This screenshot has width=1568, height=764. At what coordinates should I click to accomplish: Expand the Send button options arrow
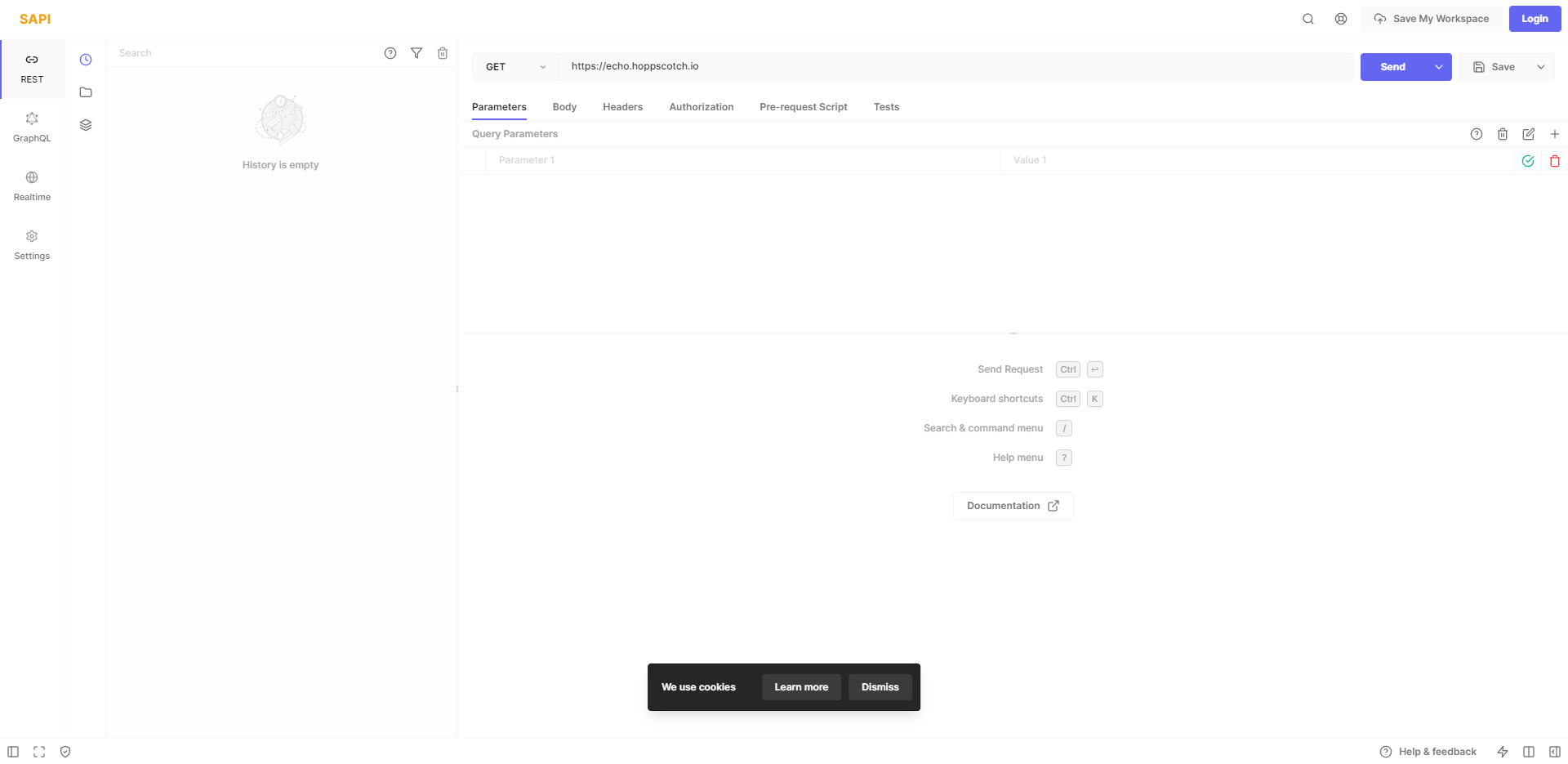[1439, 67]
